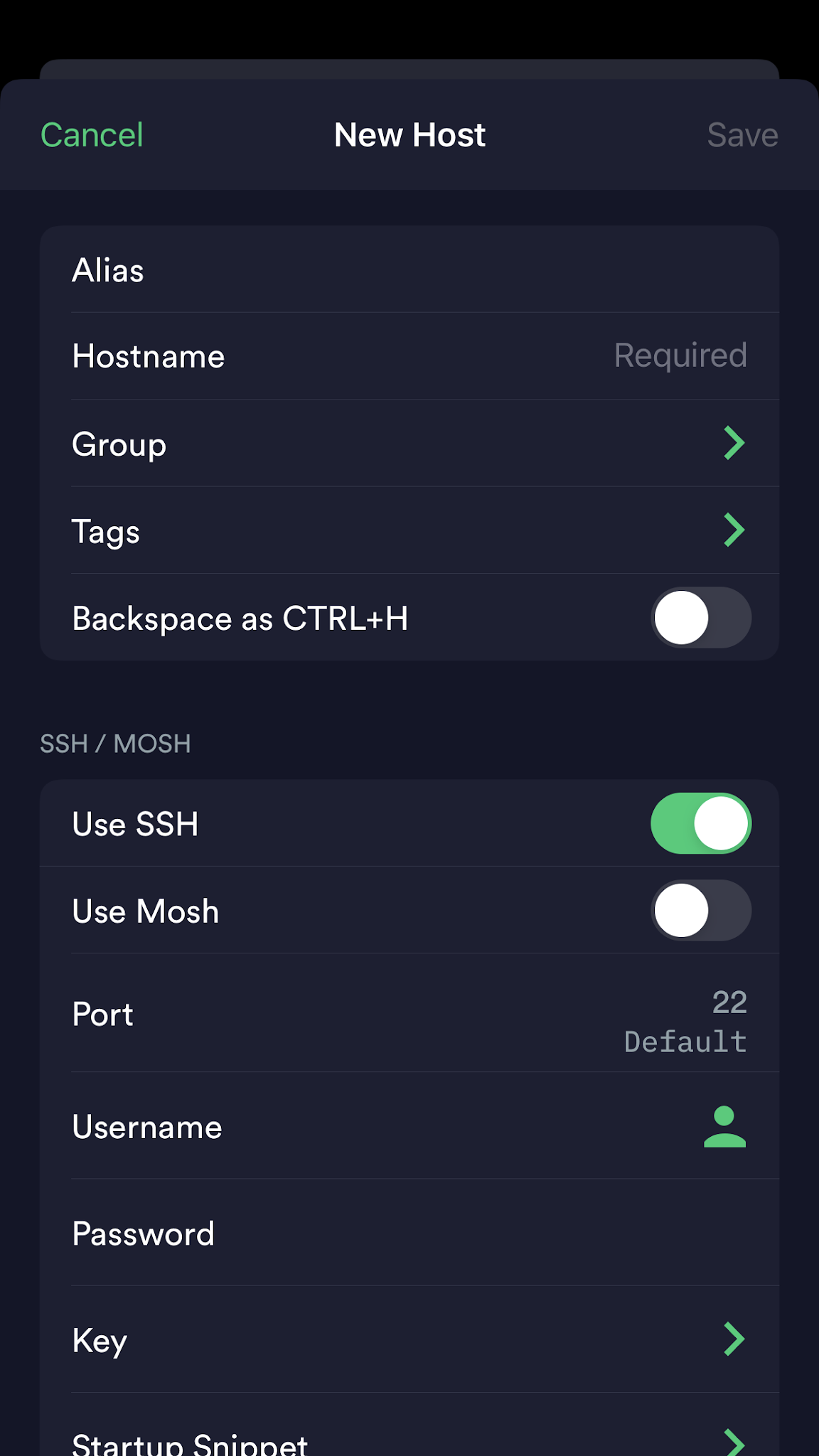Image resolution: width=819 pixels, height=1456 pixels.
Task: Tap the Hostname Required field
Action: tap(680, 355)
